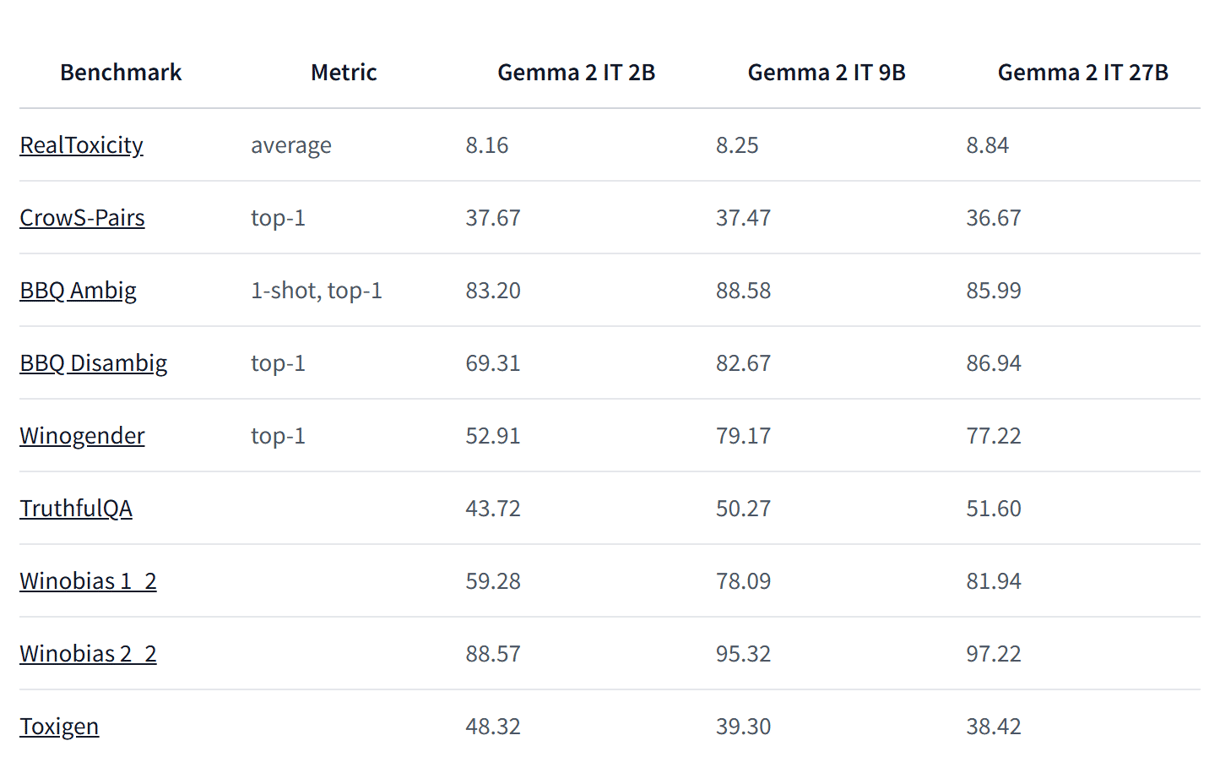Open the TruthfulQA link

click(76, 508)
